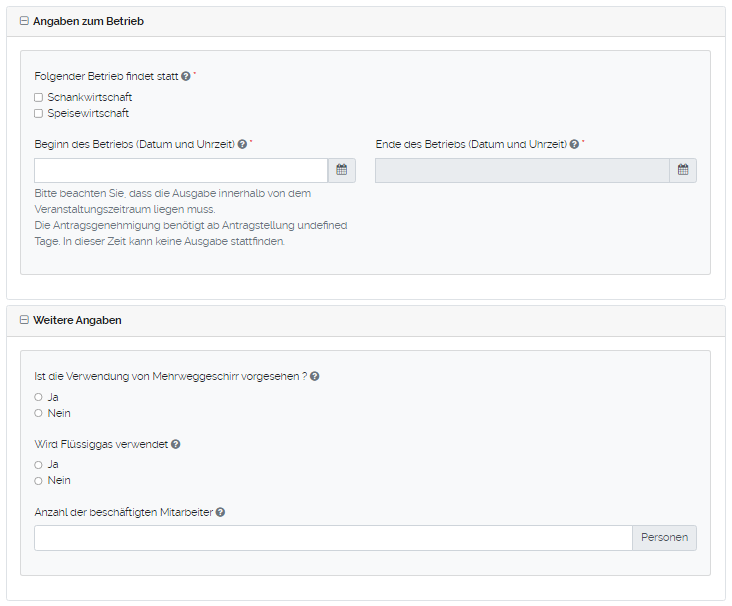732x606 pixels.
Task: Click the 'Personen' unit label
Action: (664, 538)
